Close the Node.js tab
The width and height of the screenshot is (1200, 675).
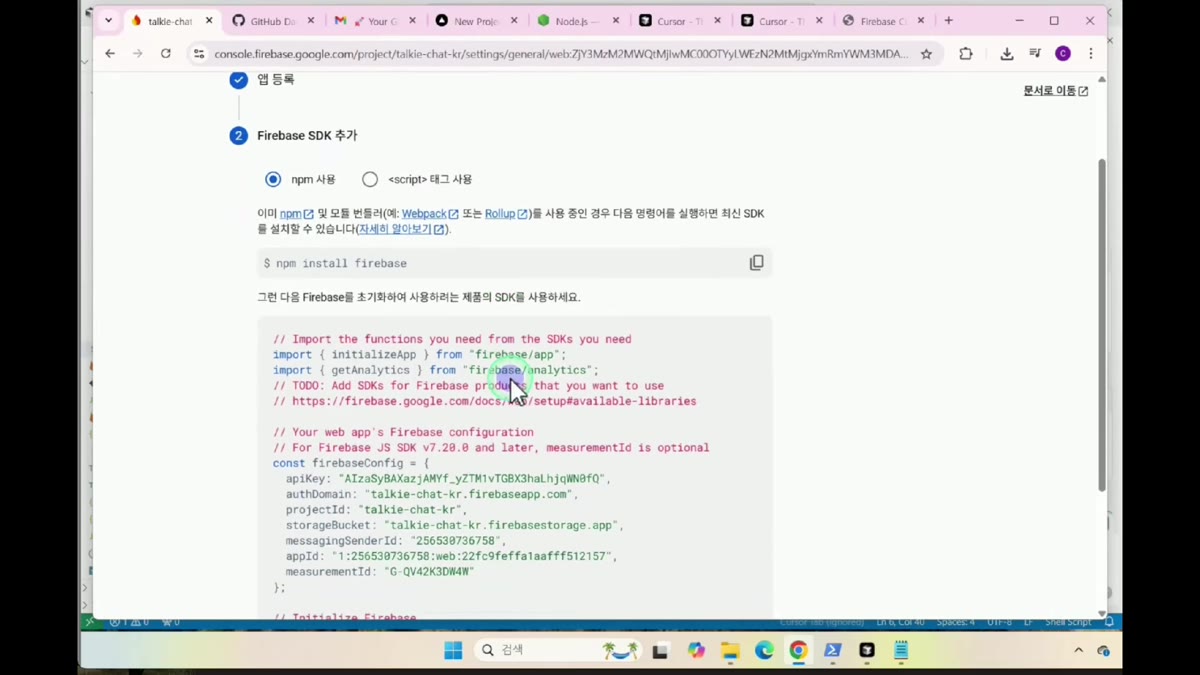616,21
